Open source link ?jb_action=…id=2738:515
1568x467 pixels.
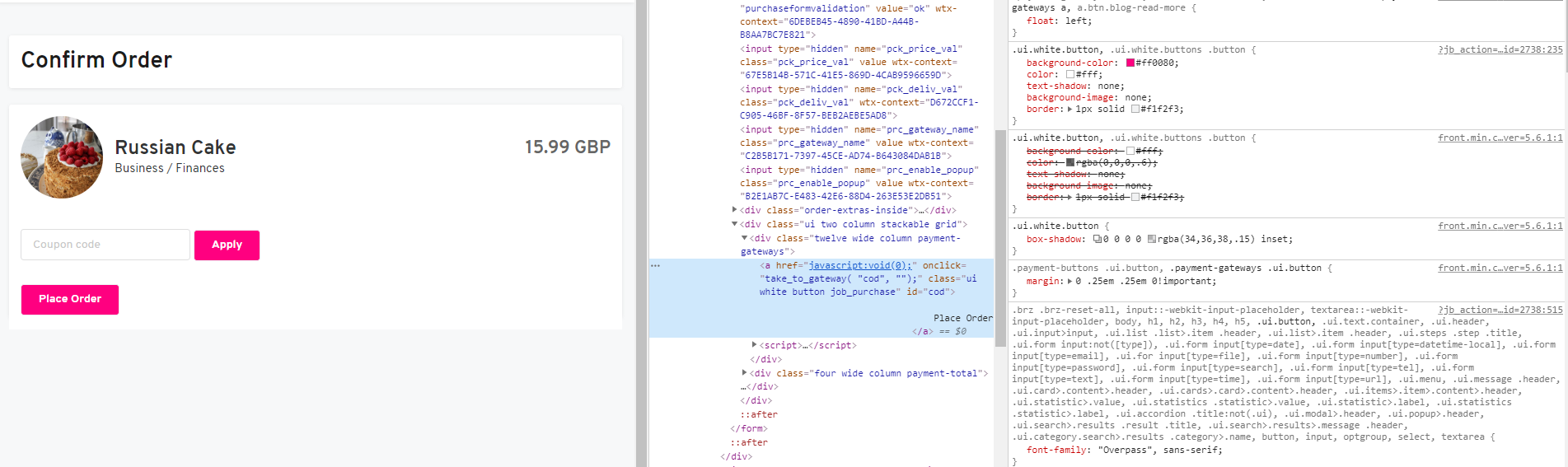[1500, 310]
